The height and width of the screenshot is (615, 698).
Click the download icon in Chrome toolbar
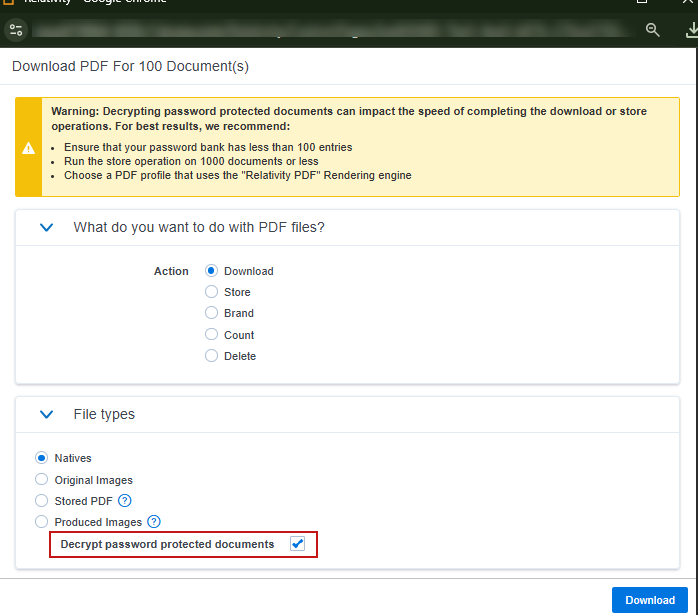691,30
